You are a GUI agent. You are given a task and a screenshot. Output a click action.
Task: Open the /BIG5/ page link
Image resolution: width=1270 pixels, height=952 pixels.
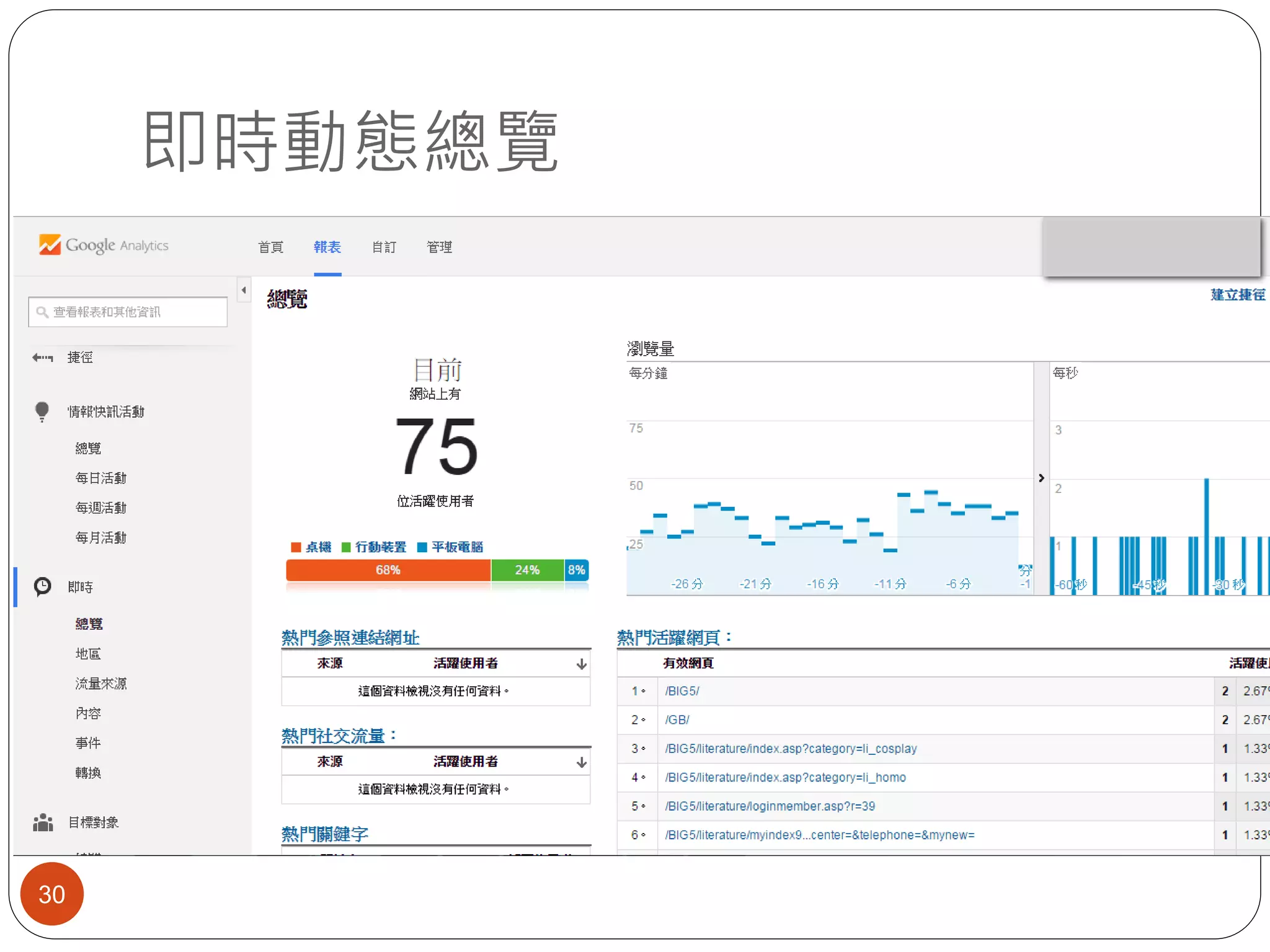[682, 691]
